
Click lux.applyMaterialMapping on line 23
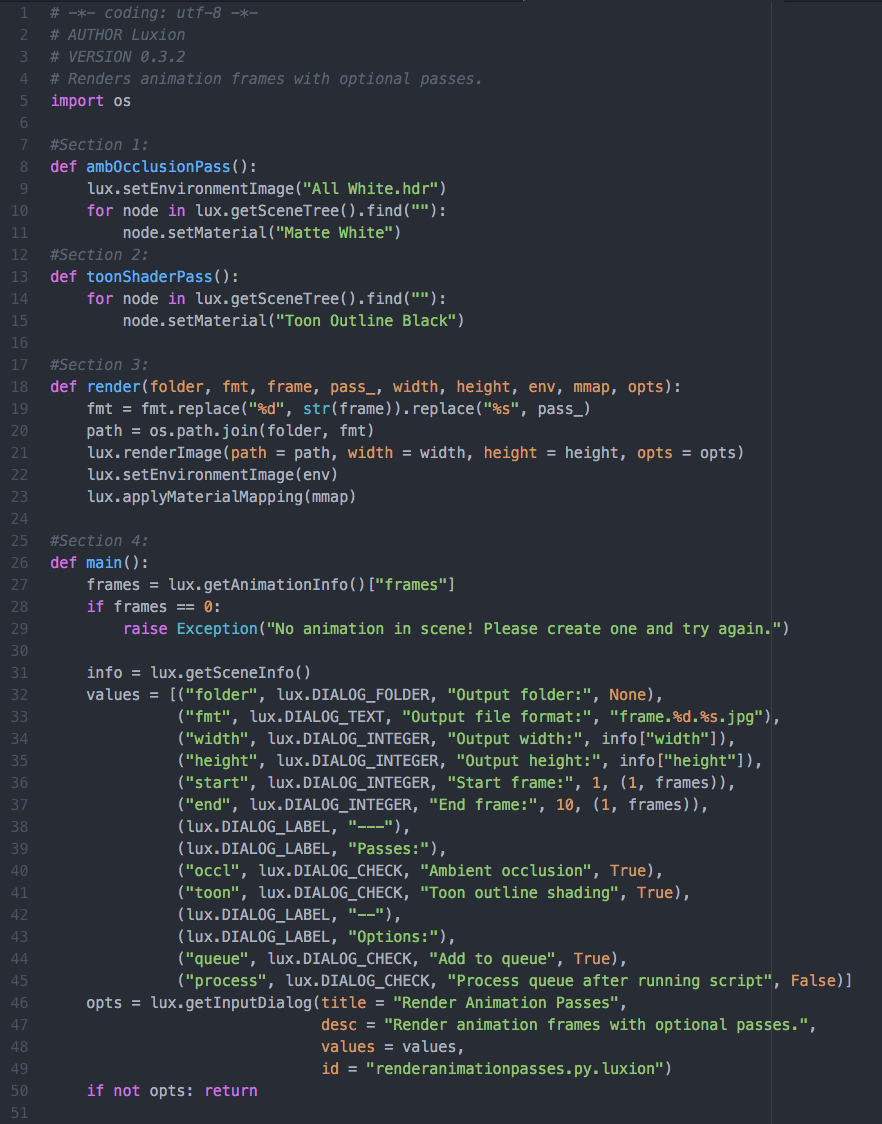(x=194, y=496)
